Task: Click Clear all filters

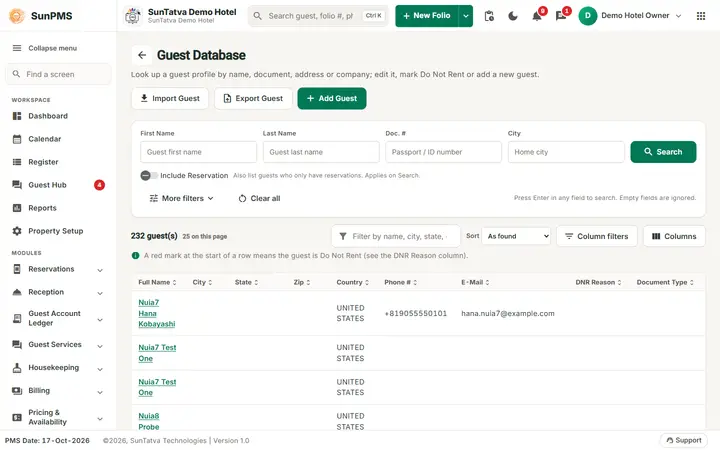Action: 259,198
